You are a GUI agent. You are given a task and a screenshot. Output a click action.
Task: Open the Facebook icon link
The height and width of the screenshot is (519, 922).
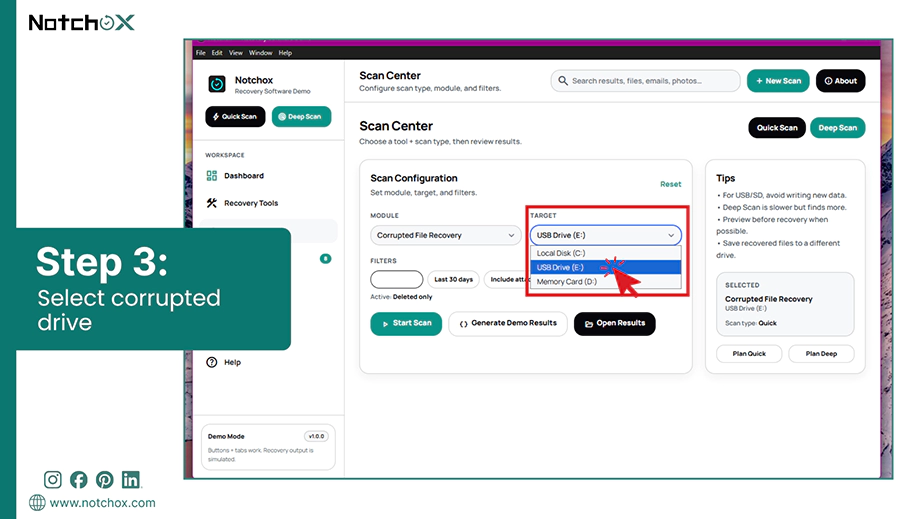tap(78, 480)
